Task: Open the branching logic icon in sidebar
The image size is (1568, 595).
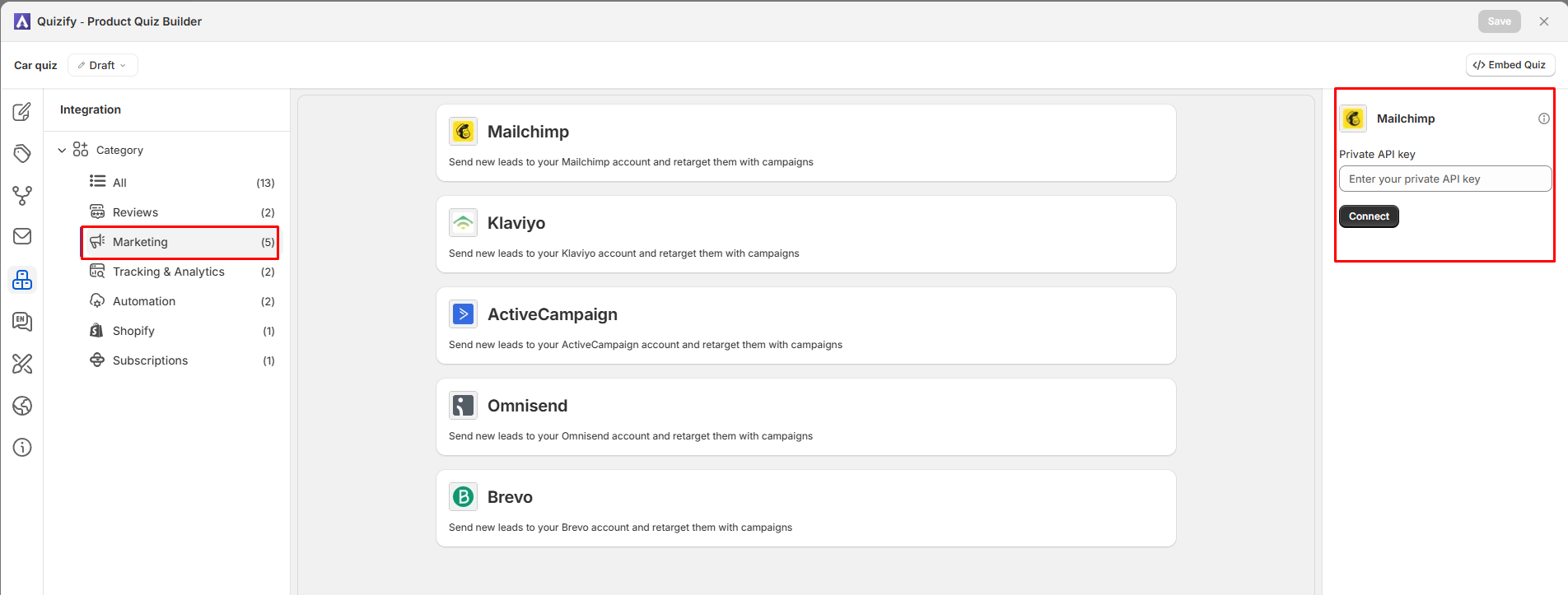Action: [x=22, y=195]
